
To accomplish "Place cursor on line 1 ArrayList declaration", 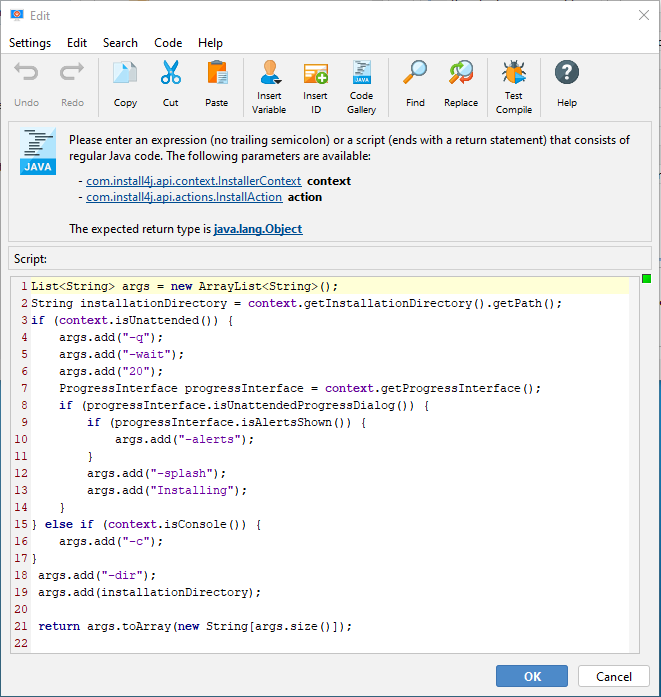I will [184, 286].
